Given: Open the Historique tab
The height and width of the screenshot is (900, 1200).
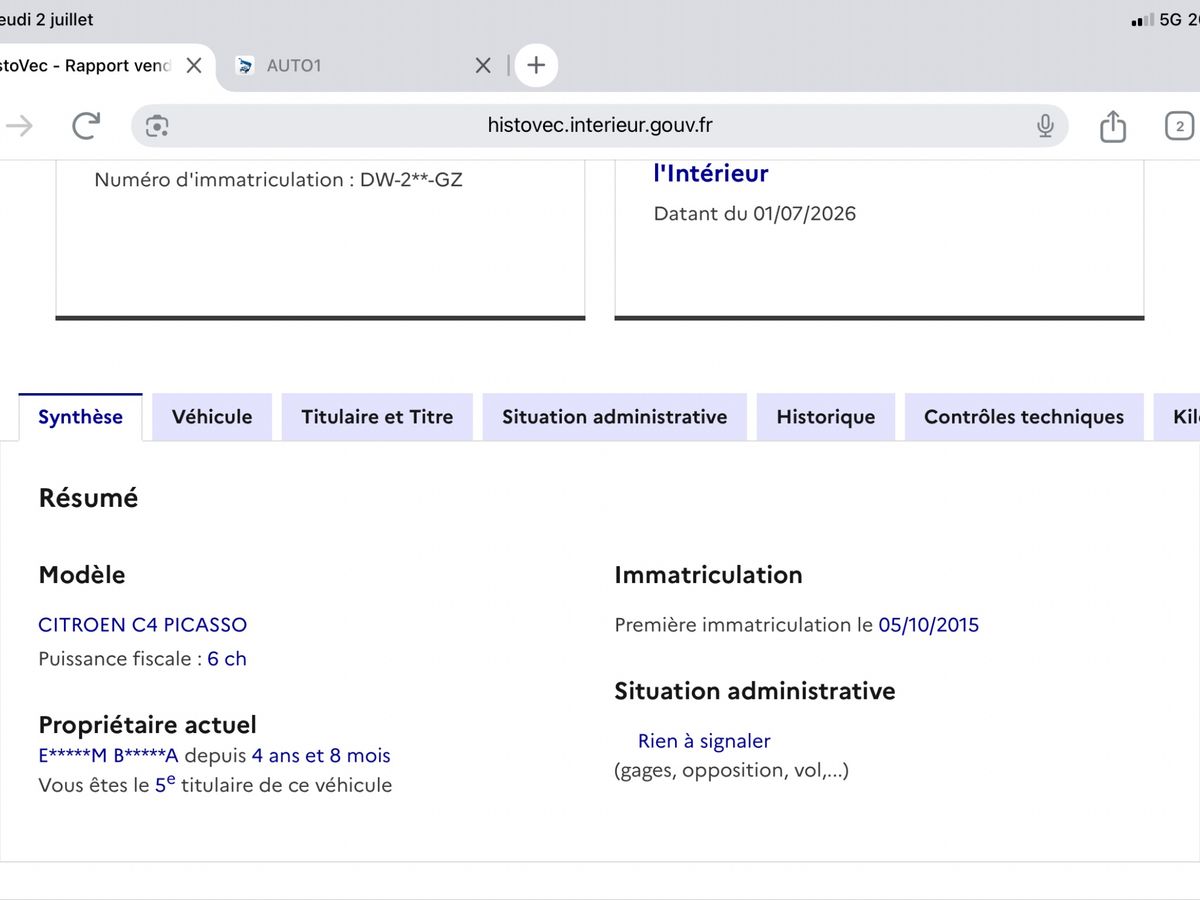Looking at the screenshot, I should [x=826, y=417].
